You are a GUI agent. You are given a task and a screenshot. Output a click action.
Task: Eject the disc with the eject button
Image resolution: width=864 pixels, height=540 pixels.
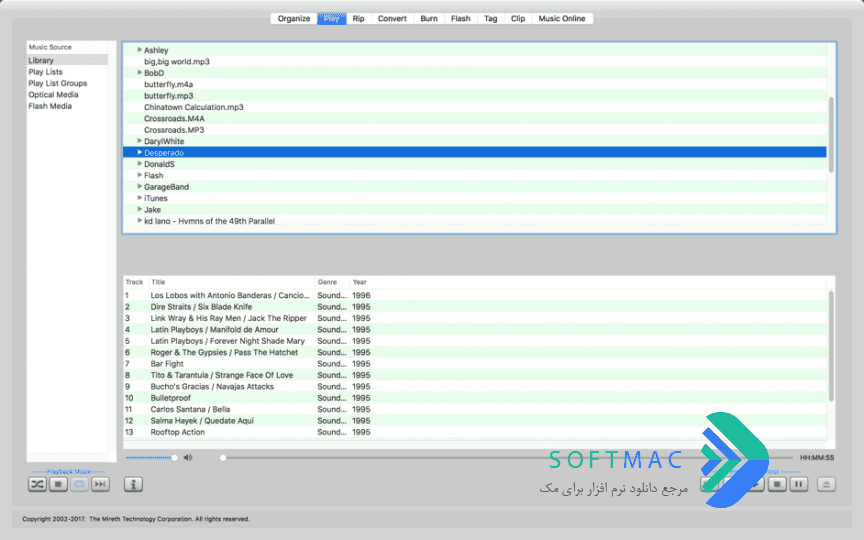(x=826, y=484)
